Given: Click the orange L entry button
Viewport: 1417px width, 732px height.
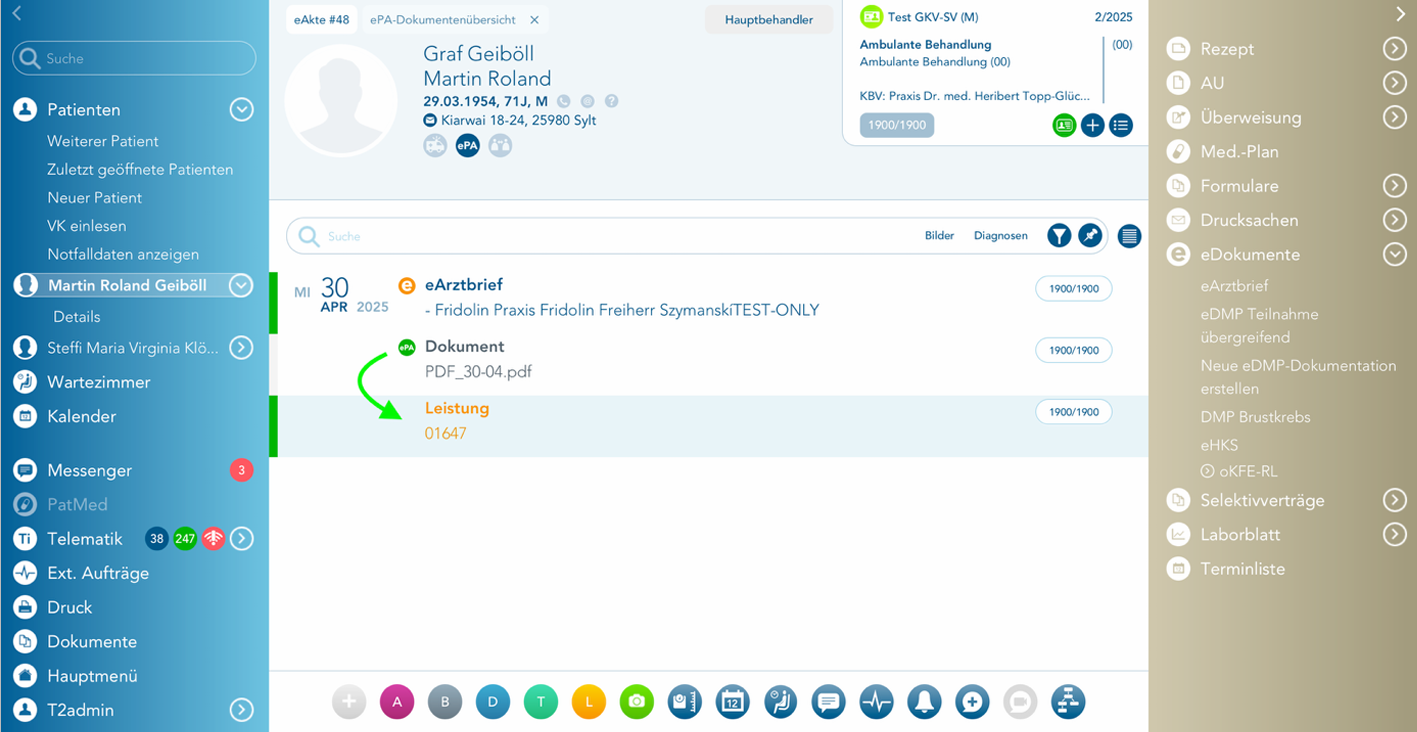Looking at the screenshot, I should [x=588, y=702].
